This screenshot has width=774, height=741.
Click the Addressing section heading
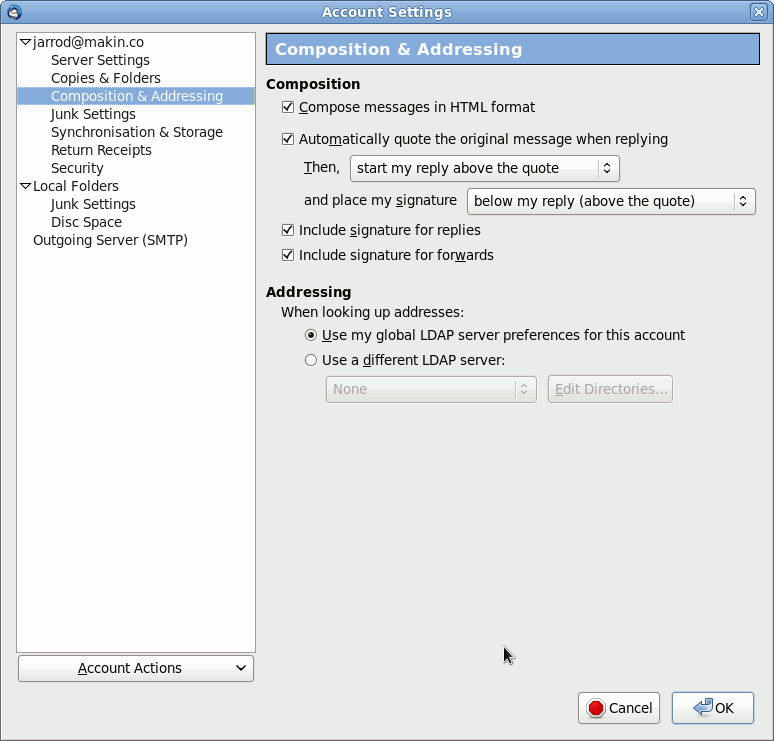pos(309,292)
